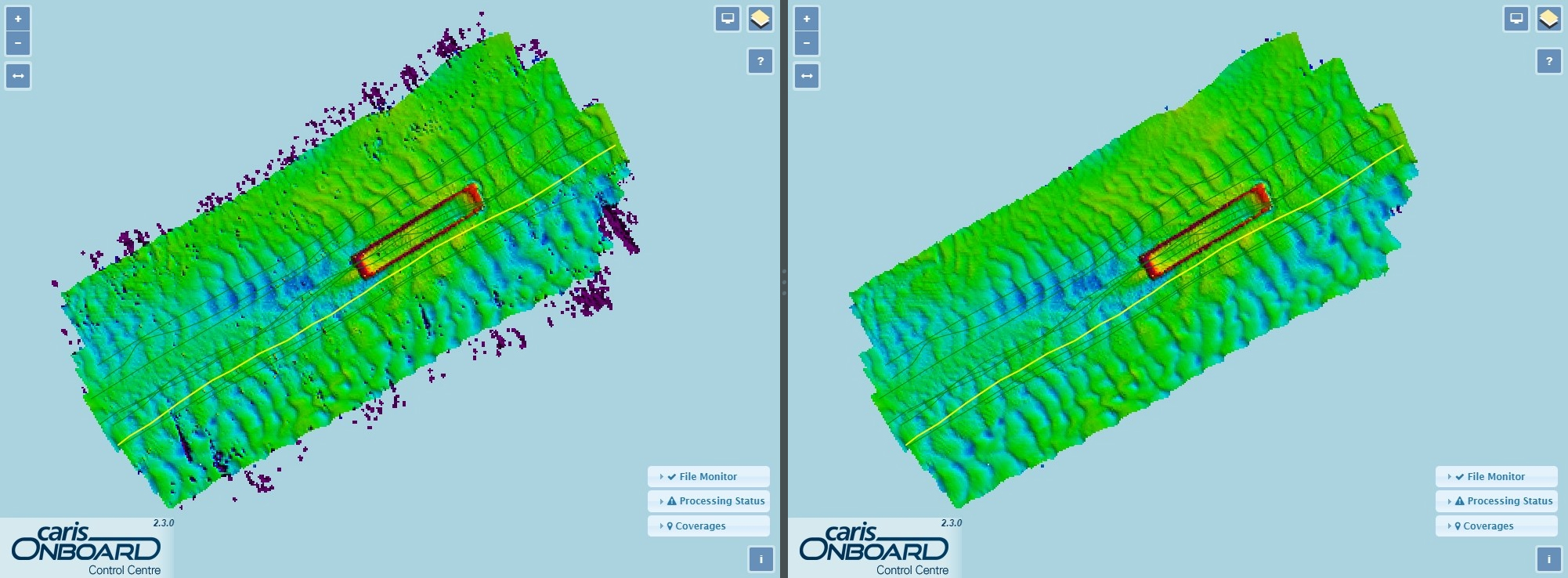The height and width of the screenshot is (578, 1568).
Task: Zoom out on the right map view
Action: pyautogui.click(x=807, y=43)
